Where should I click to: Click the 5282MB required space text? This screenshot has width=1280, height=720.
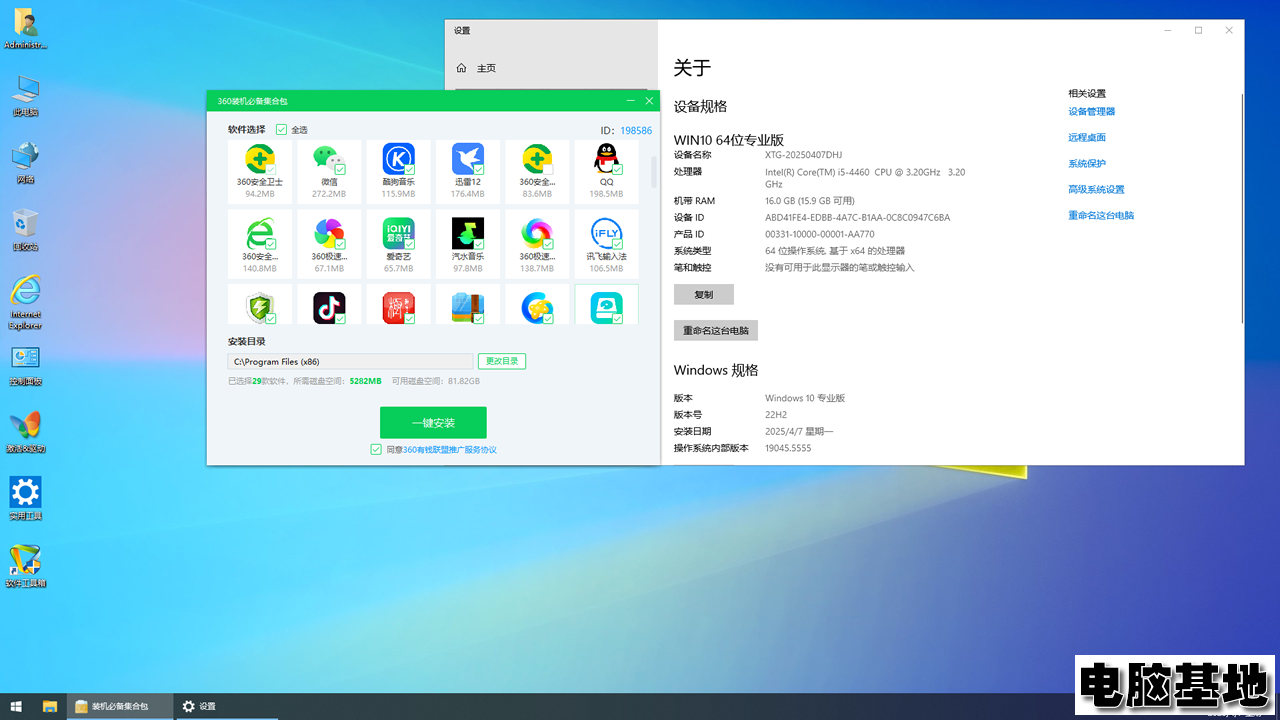[365, 381]
